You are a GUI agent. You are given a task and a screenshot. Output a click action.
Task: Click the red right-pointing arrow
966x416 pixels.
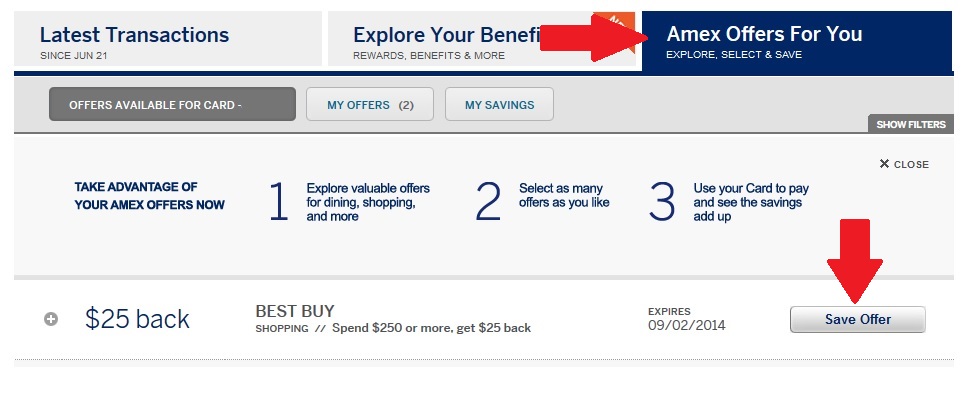pos(590,40)
